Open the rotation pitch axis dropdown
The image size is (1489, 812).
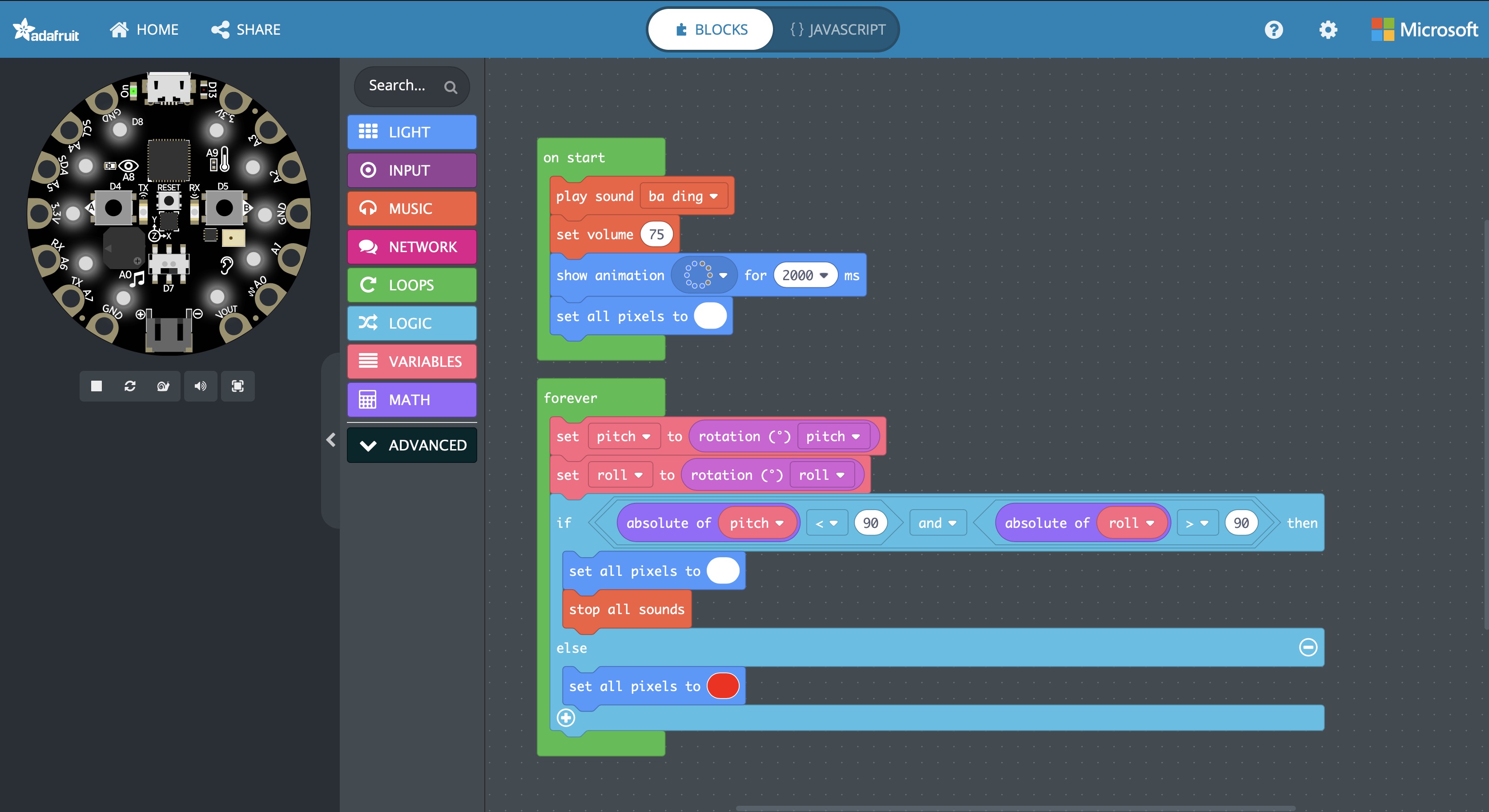[833, 436]
